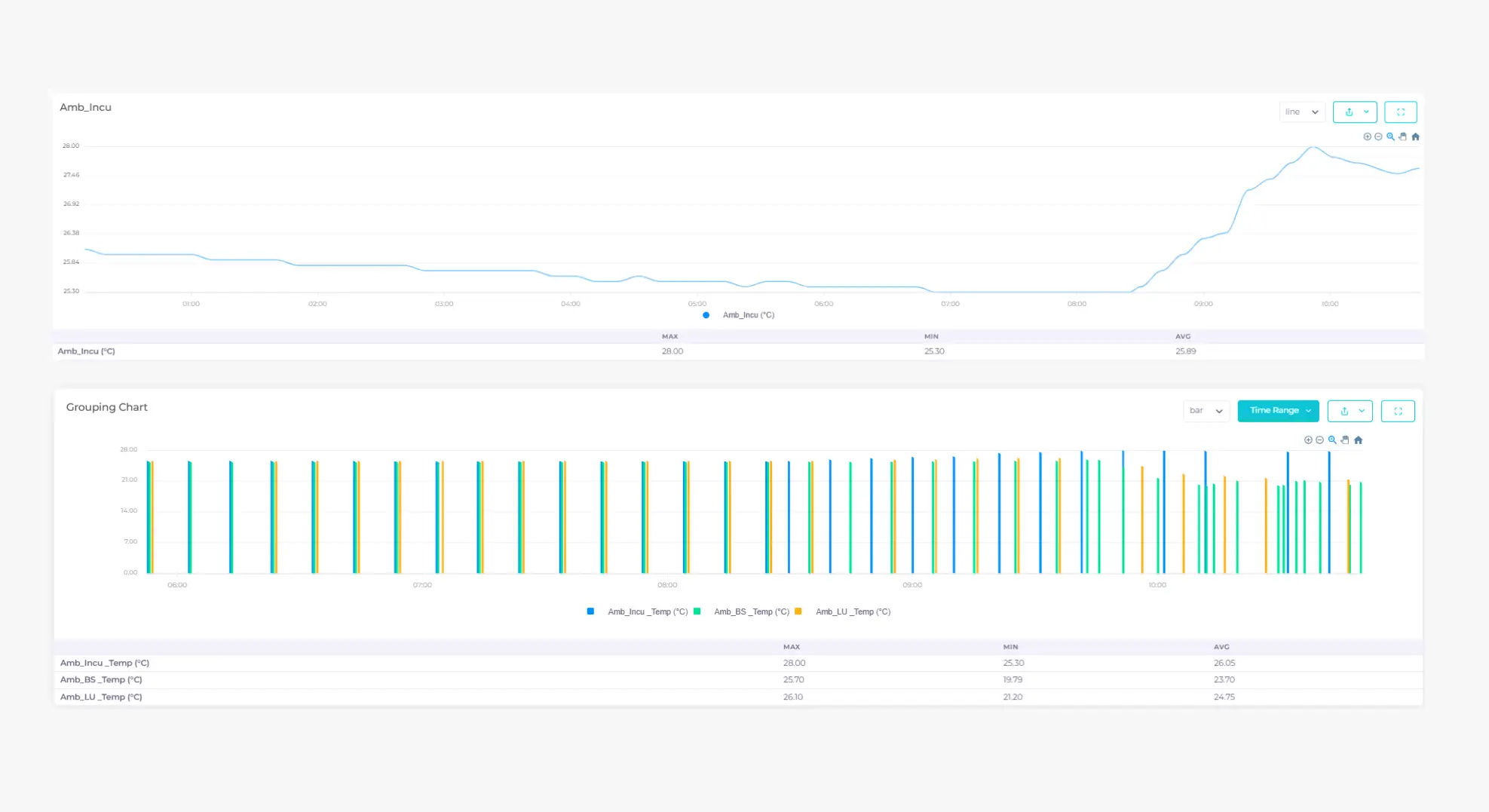Zoom out on the Amb_Incu chart
This screenshot has height=812, width=1489.
click(x=1378, y=136)
